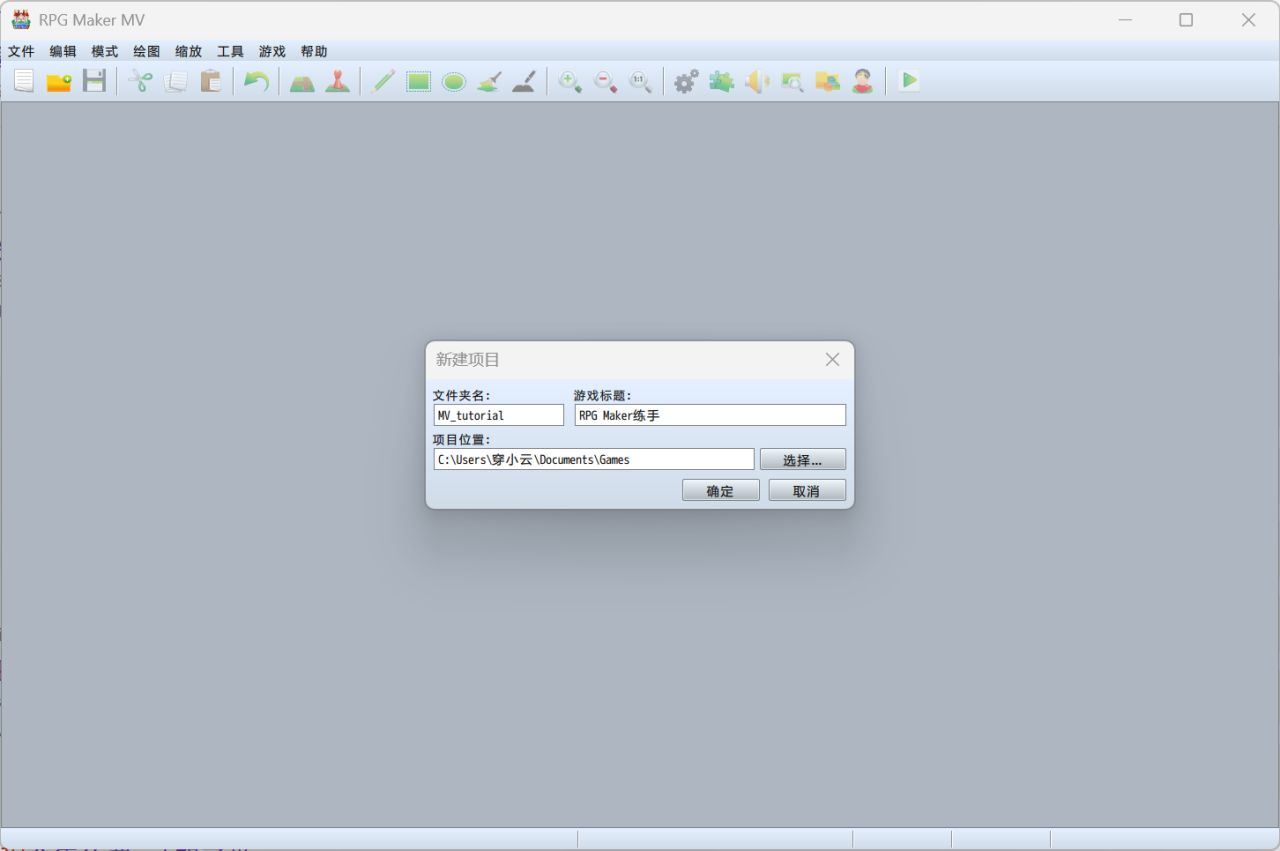Click the Zoom In magnifier icon

tap(570, 81)
